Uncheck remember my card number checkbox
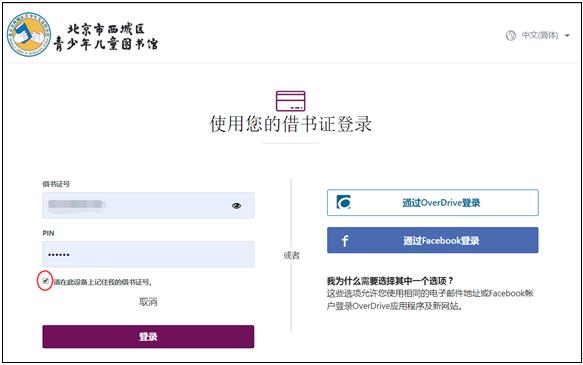Image resolution: width=583 pixels, height=365 pixels. [45, 281]
